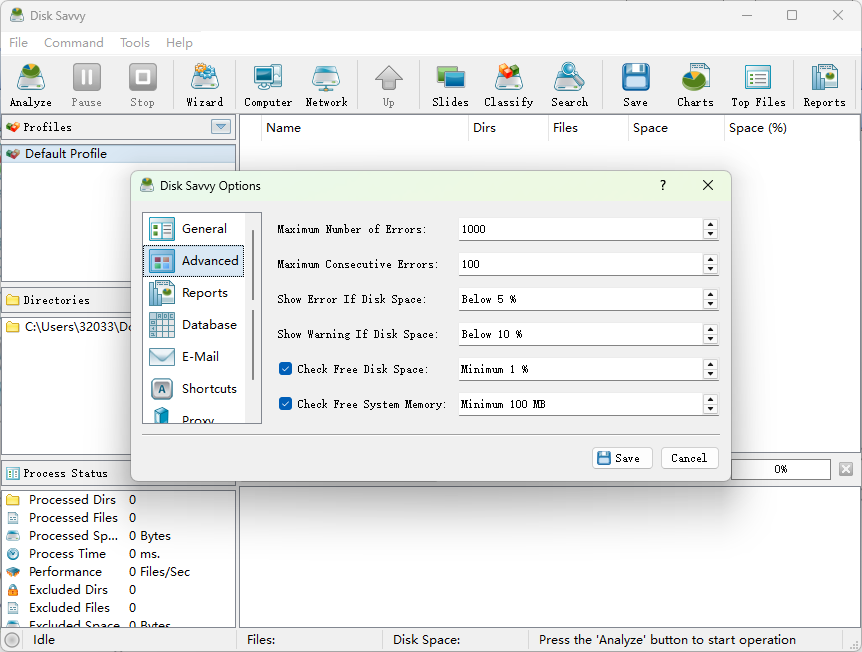This screenshot has height=652, width=862.
Task: Uncheck Check Free System Memory
Action: pyautogui.click(x=285, y=404)
